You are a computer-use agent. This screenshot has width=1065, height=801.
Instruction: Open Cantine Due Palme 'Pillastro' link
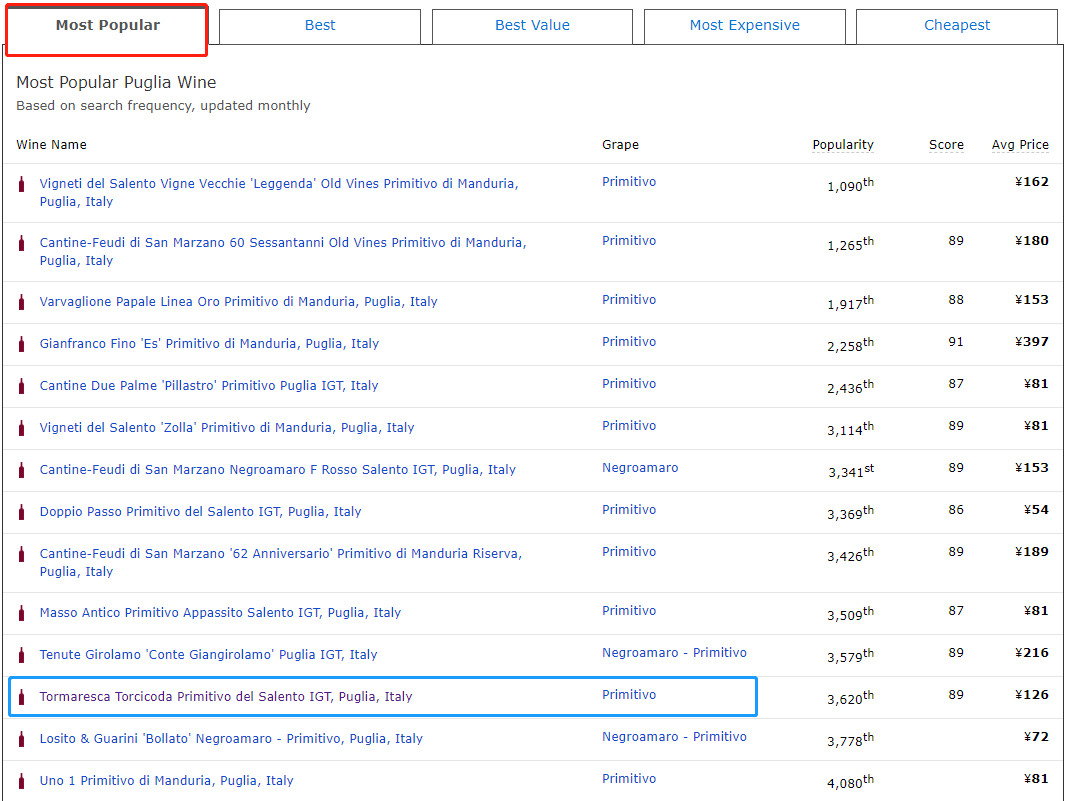209,386
